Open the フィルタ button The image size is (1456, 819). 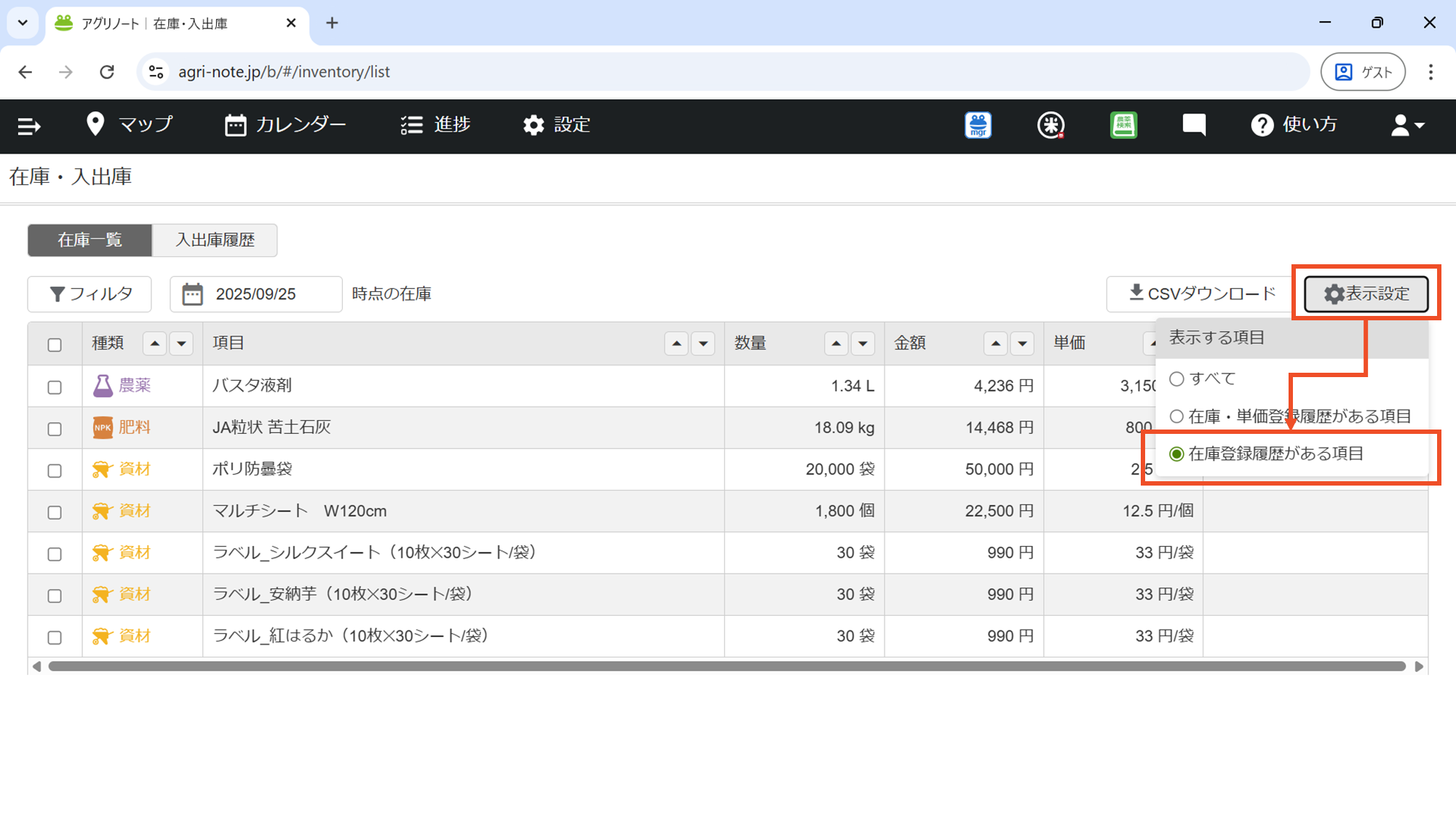pos(90,294)
